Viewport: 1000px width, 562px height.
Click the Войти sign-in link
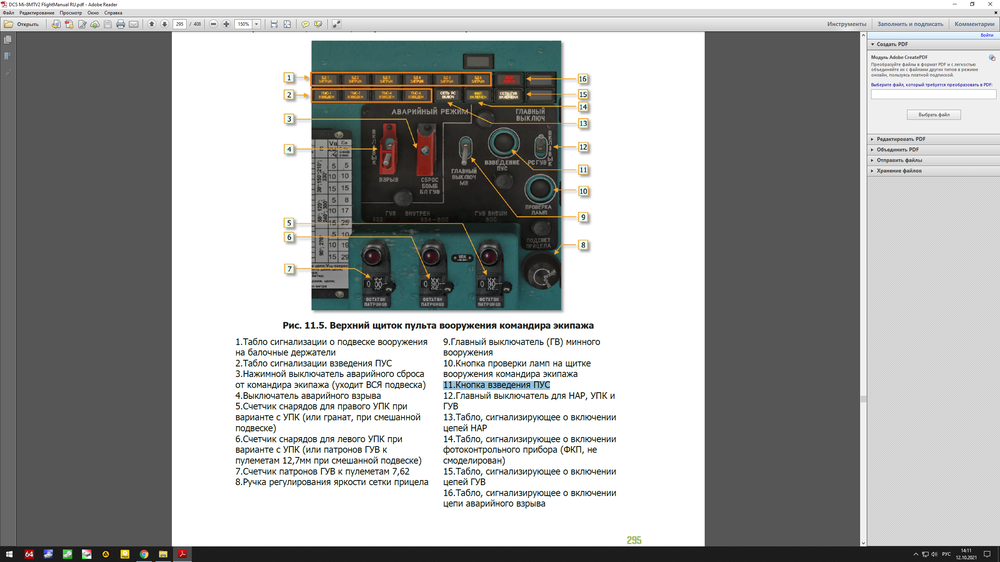(987, 35)
